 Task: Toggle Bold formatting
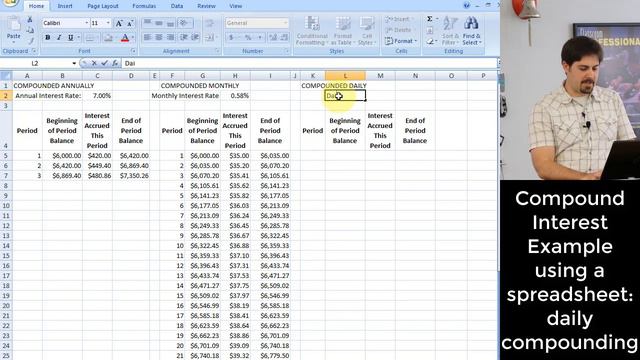[x=47, y=38]
